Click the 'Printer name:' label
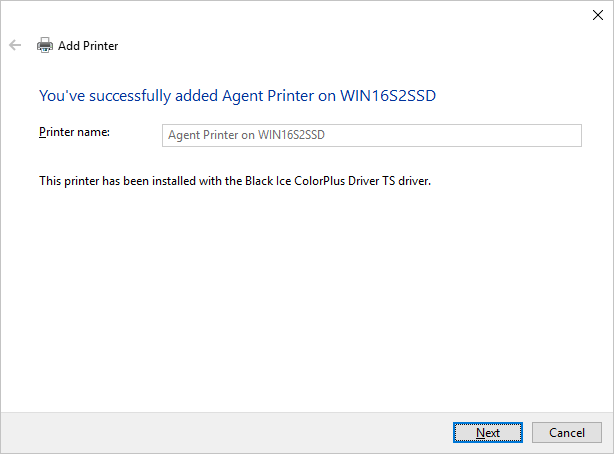Image resolution: width=614 pixels, height=454 pixels. pos(74,132)
